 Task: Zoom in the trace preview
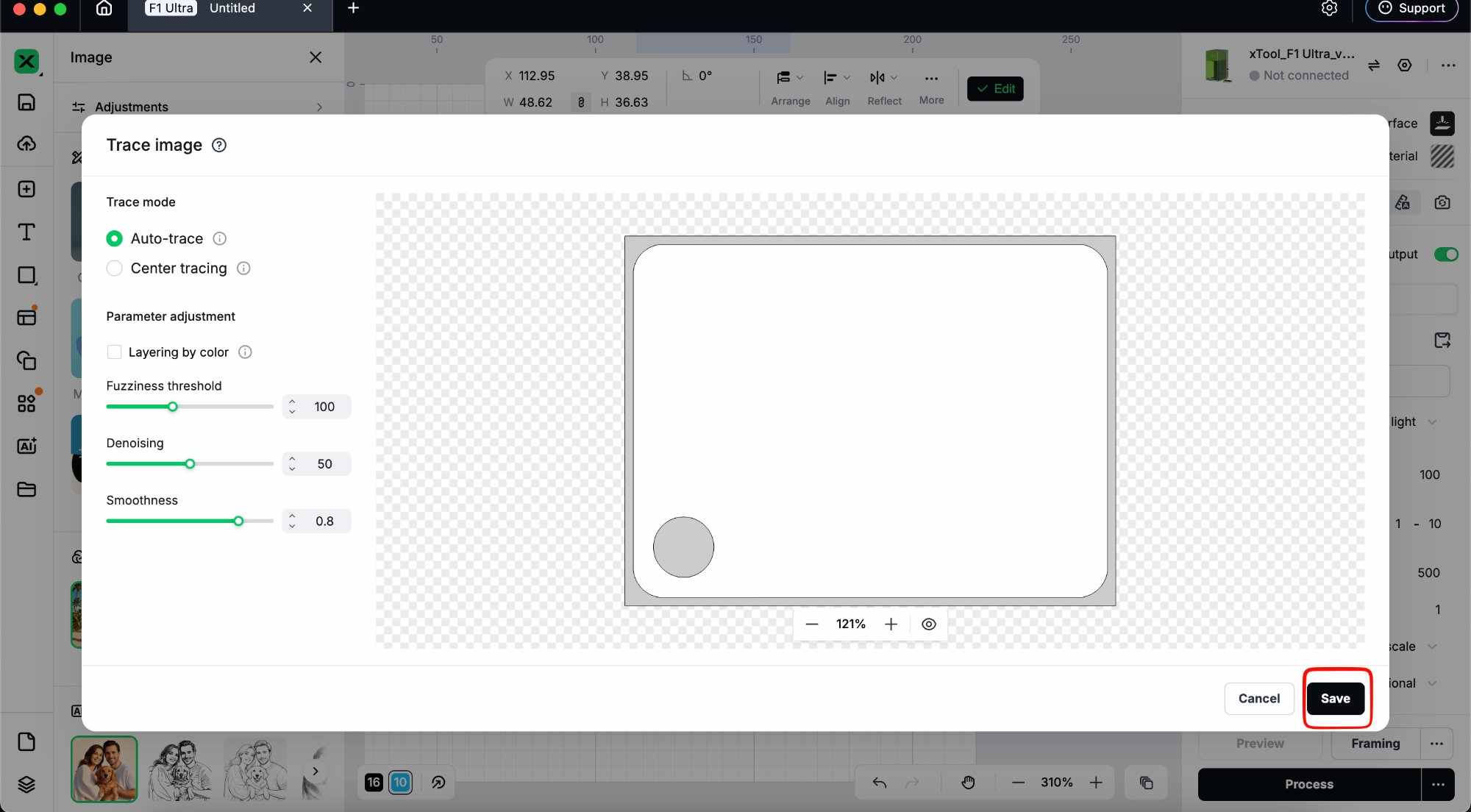(x=891, y=624)
